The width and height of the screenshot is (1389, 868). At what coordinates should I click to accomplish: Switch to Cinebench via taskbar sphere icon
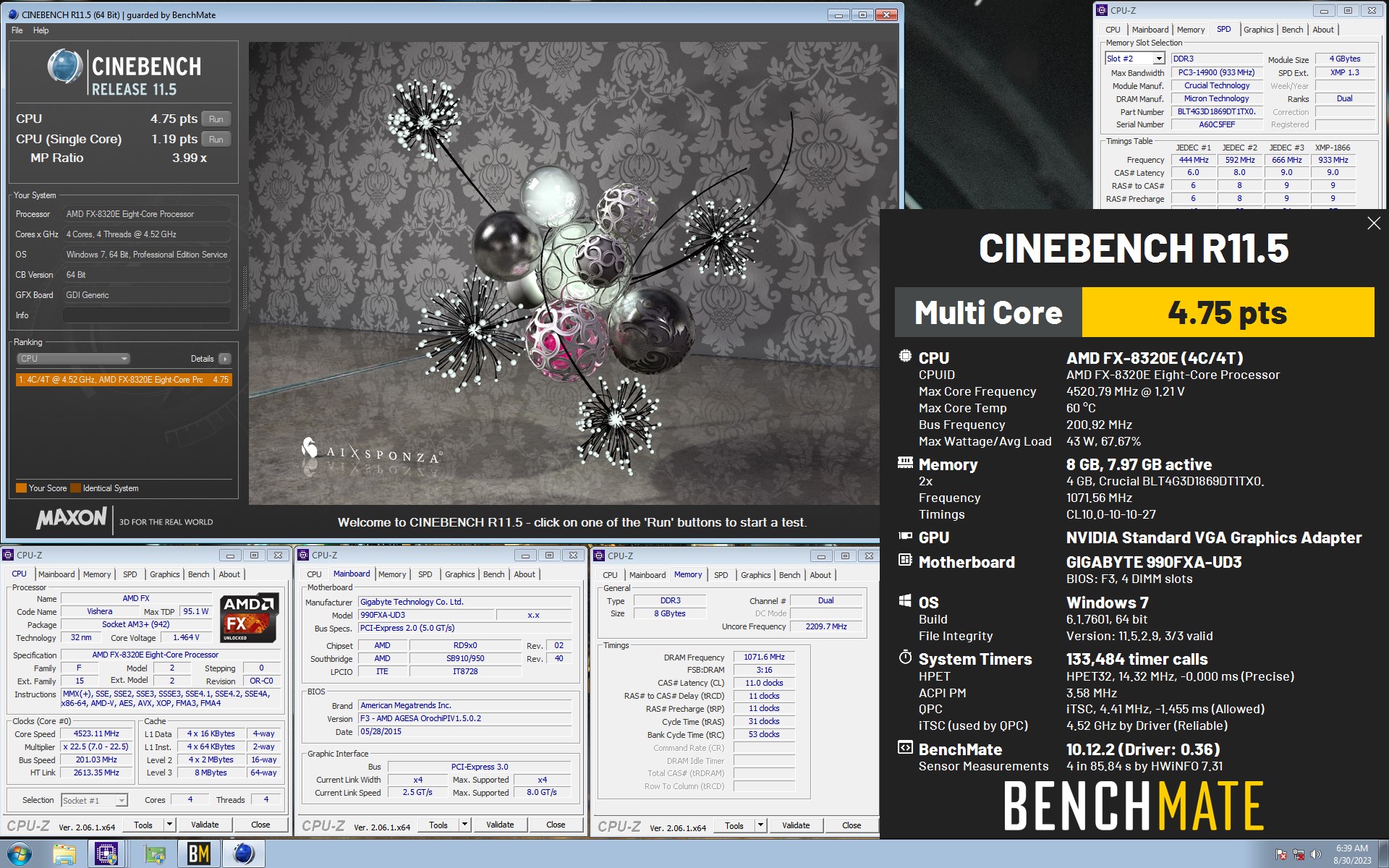(x=244, y=854)
